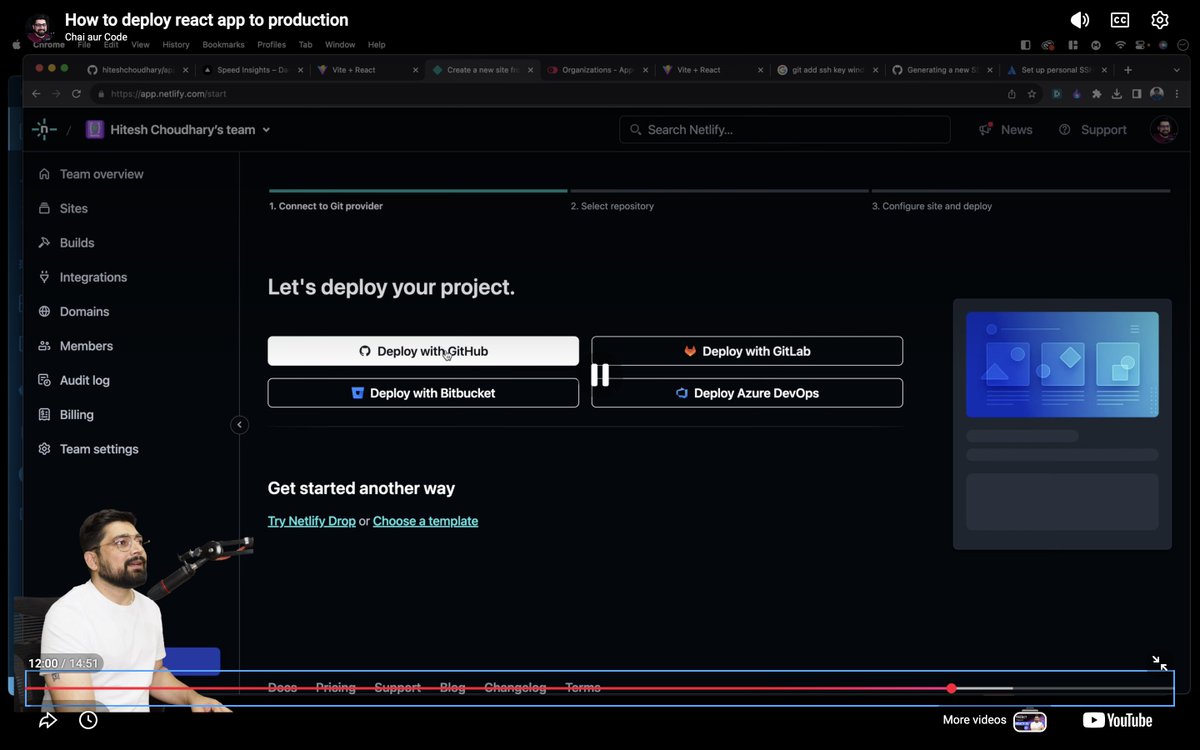Click Deploy with Bitbucket
This screenshot has width=1200, height=750.
click(423, 393)
